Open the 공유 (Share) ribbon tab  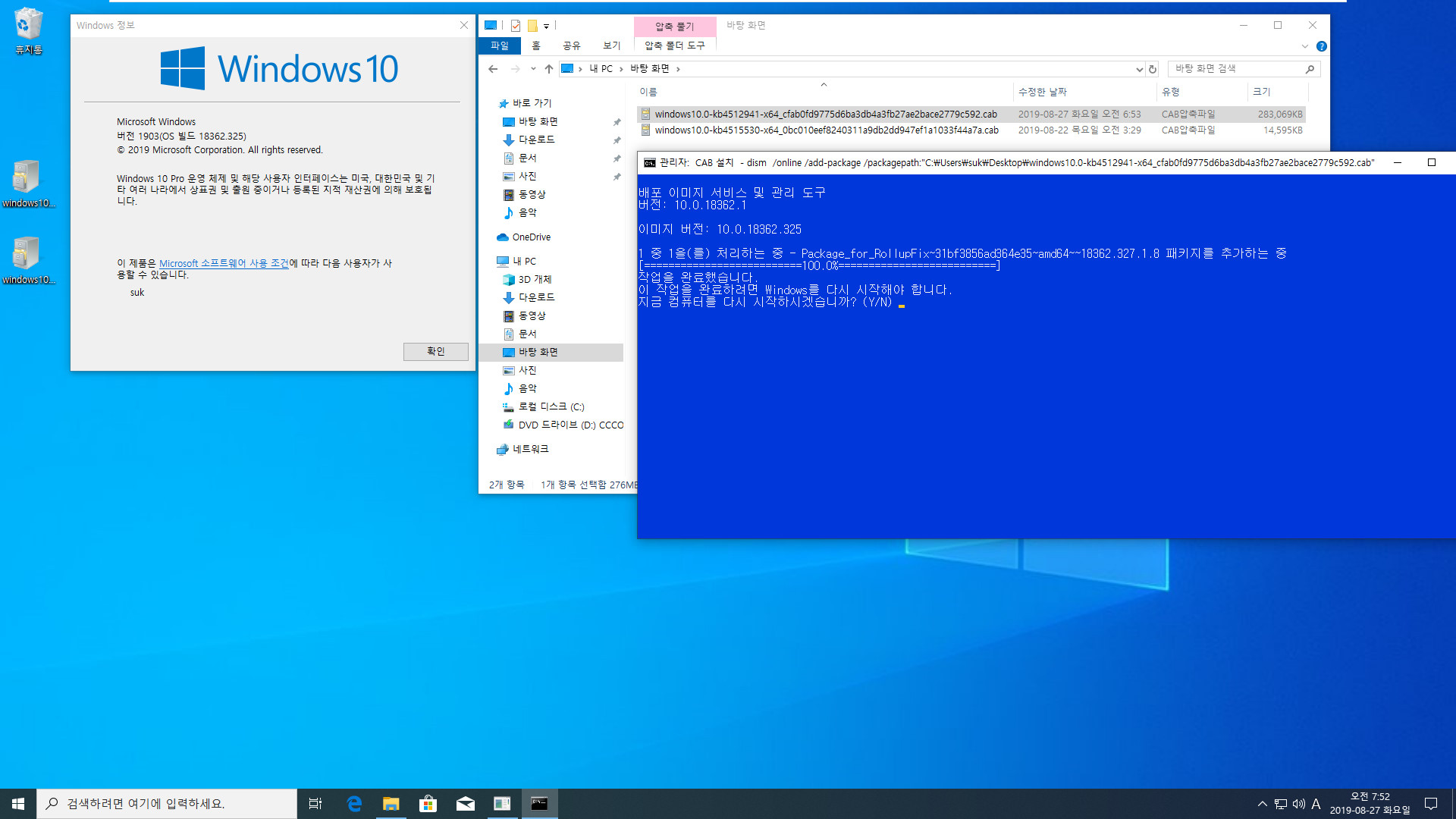click(x=572, y=45)
